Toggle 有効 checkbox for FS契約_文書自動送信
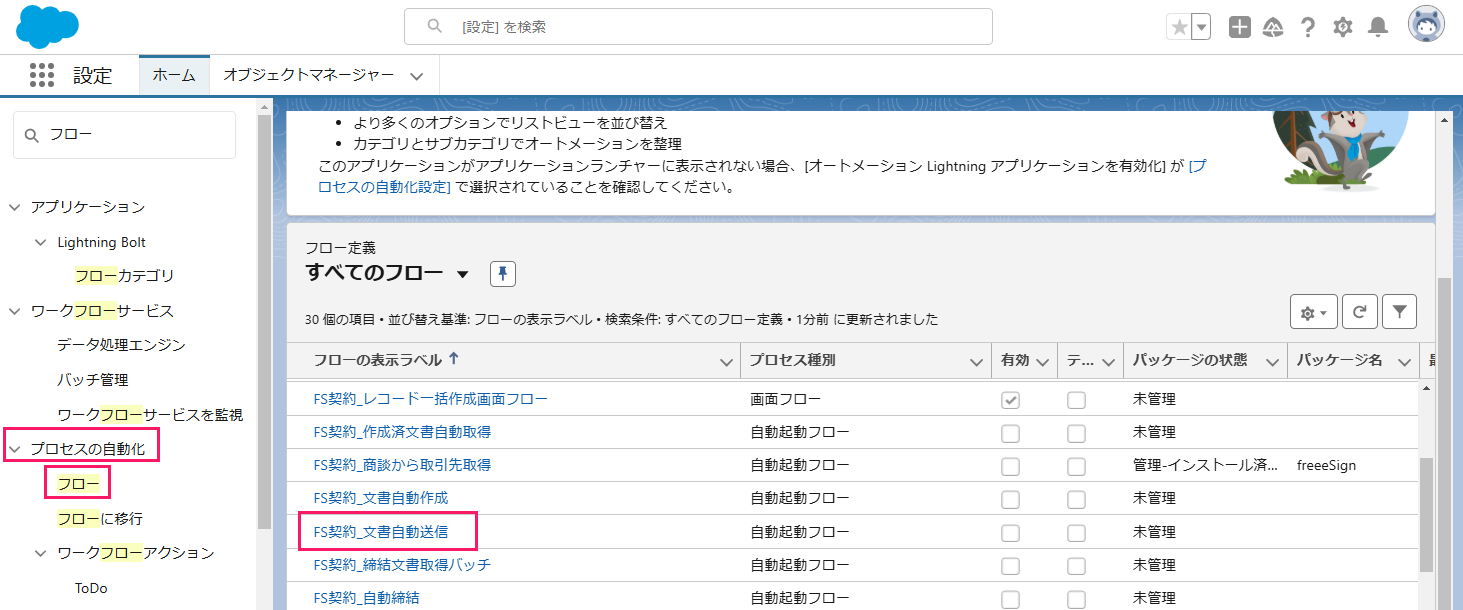 click(1011, 532)
